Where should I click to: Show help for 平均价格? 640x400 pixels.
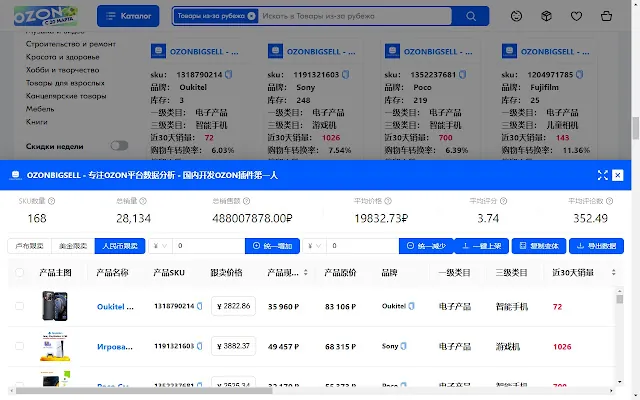pos(388,201)
